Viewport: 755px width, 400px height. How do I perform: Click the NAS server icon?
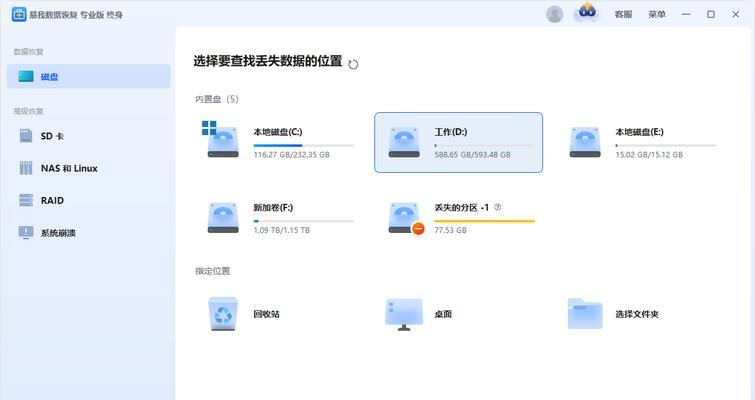[26, 168]
